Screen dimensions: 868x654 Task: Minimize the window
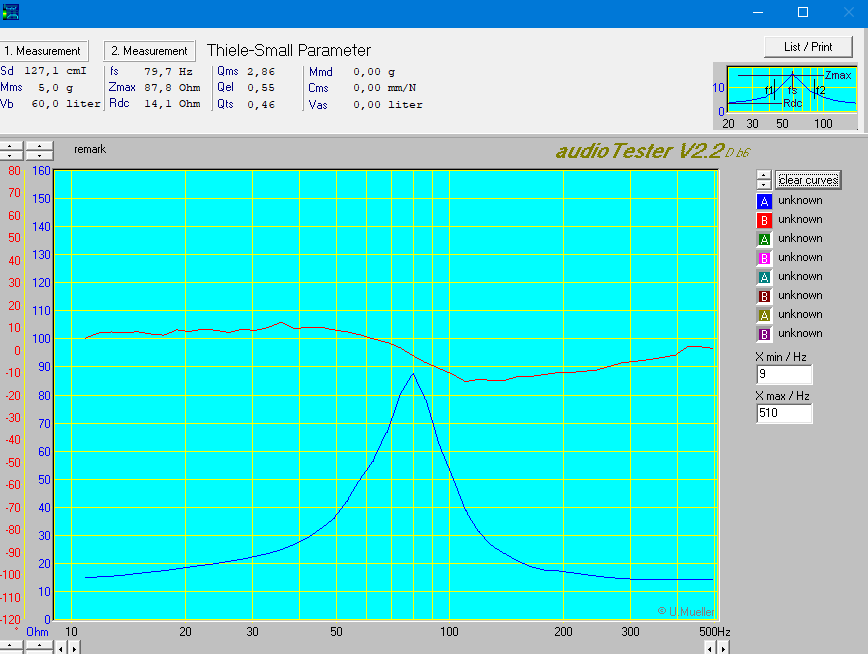click(758, 12)
